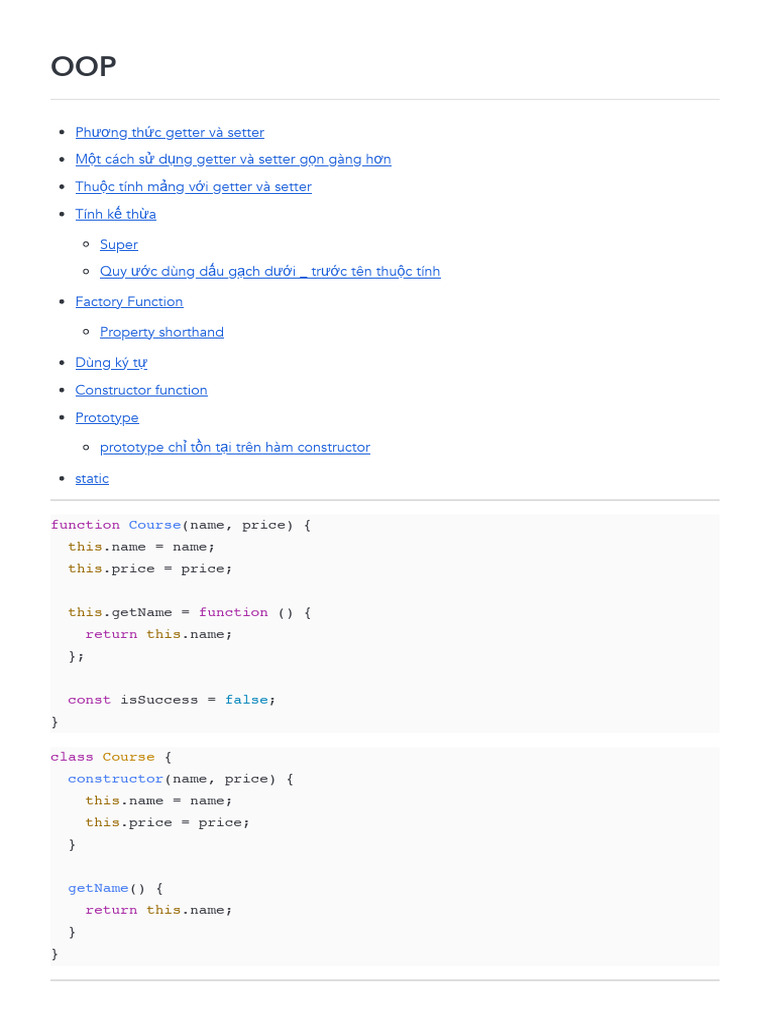Screen dimensions: 768x1024
Task: Click the 'class Course {' code line
Action: tap(112, 757)
